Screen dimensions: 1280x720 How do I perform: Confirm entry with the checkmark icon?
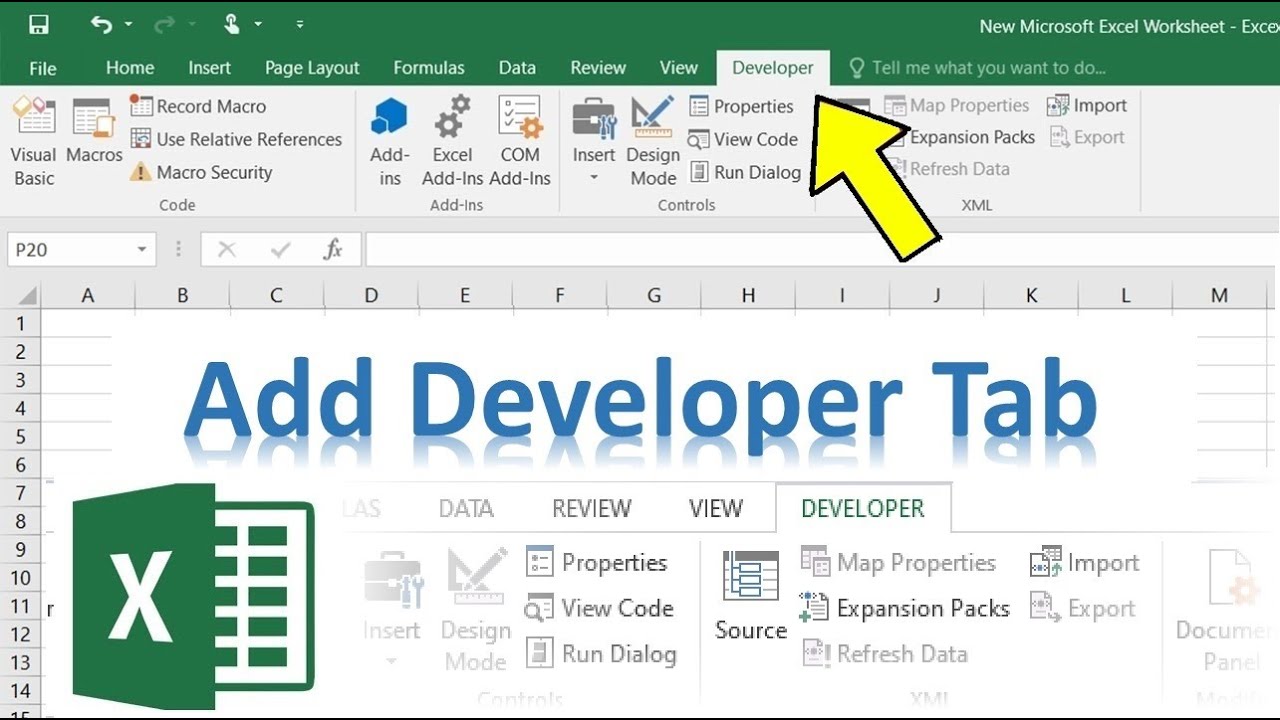(x=280, y=249)
